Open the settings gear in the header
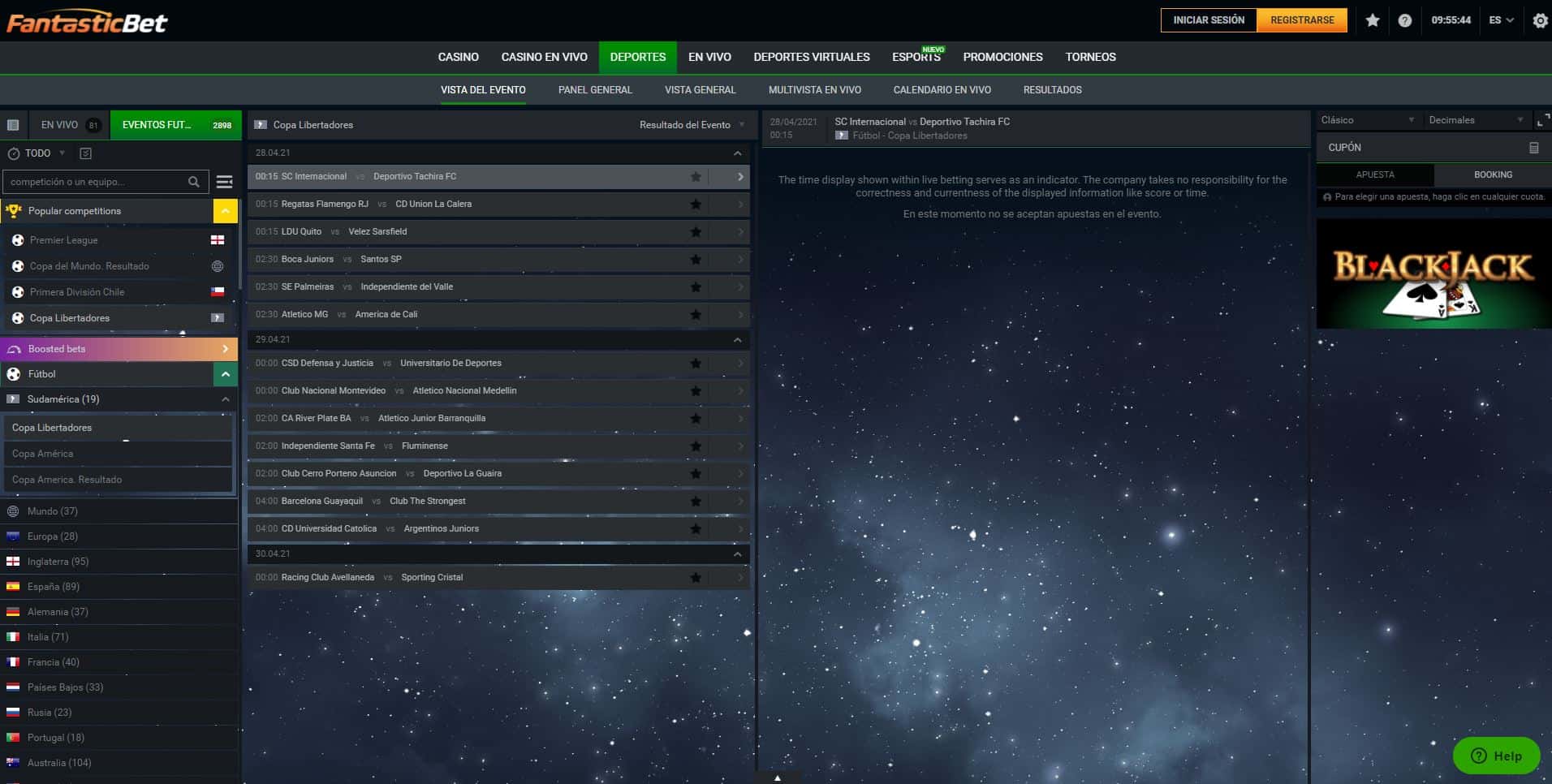This screenshot has width=1552, height=784. [1540, 20]
